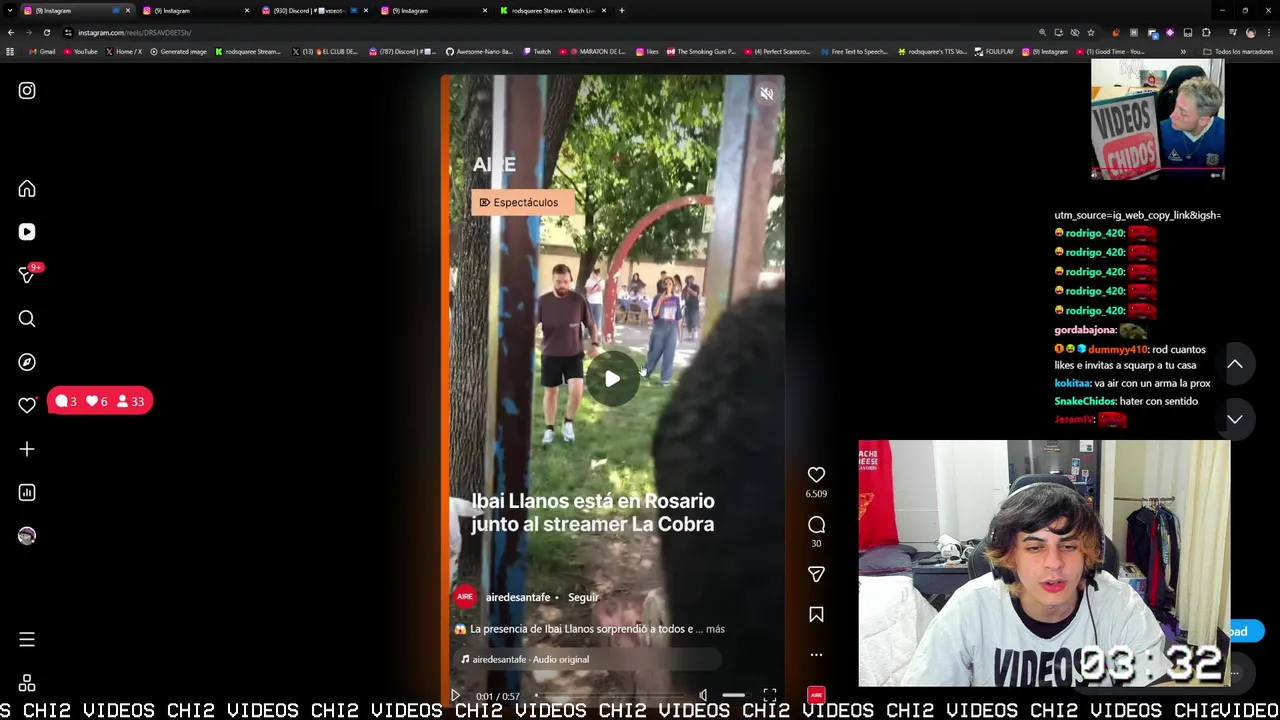The height and width of the screenshot is (720, 1280).
Task: Play the reel with center play button
Action: click(x=612, y=379)
